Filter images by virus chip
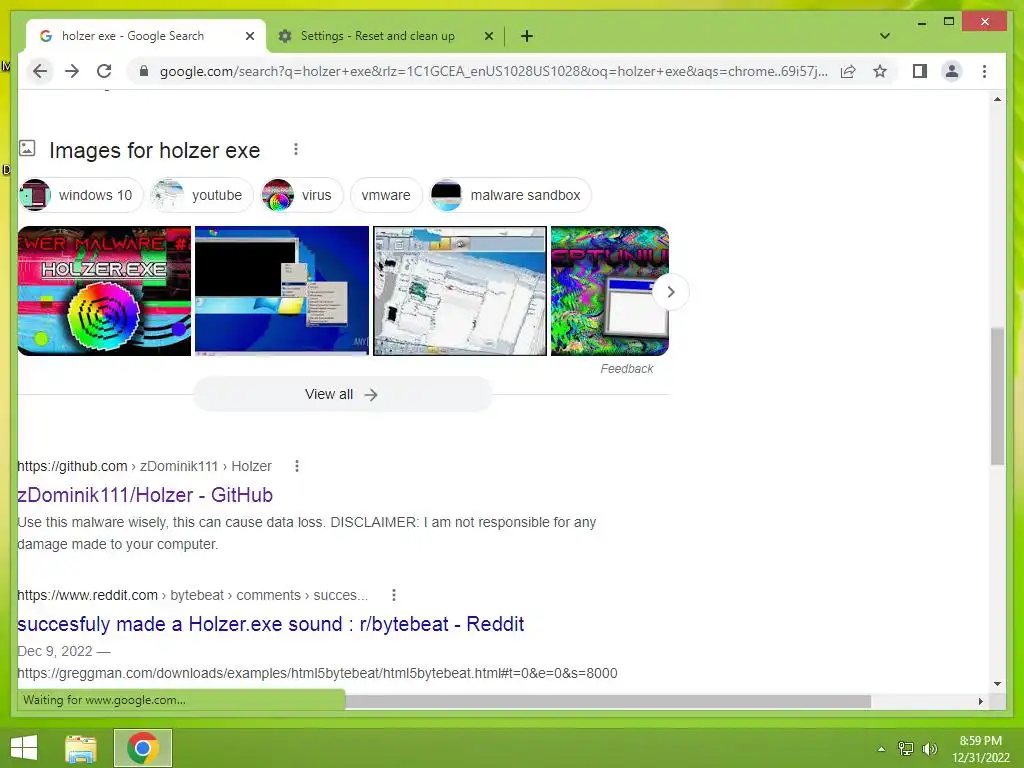Screen dimensions: 1024x768 pos(302,195)
